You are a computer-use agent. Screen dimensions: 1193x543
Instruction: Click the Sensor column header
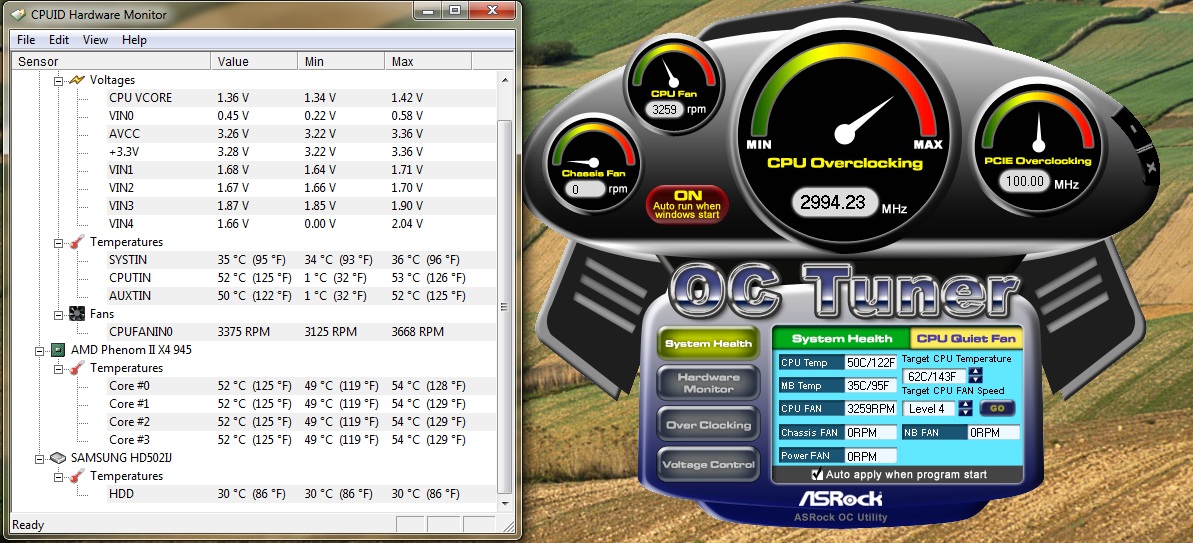pos(113,62)
